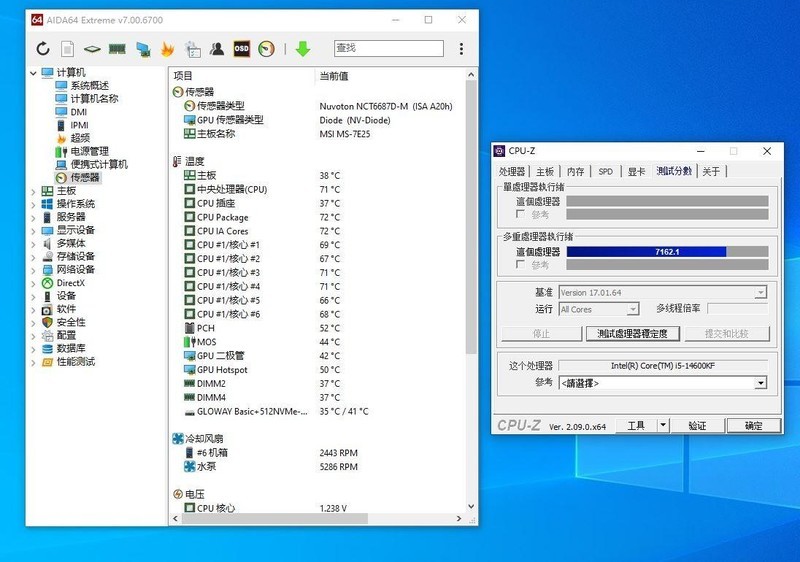Switch to SPD tab in CPU-Z
Screen dimensions: 800x562
[x=605, y=171]
